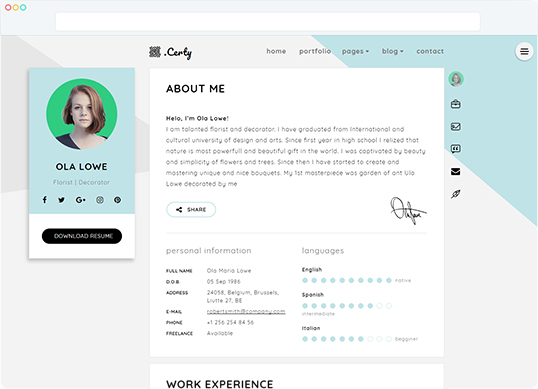Select the portfolio chart icon in side navigation
Image resolution: width=538 pixels, height=389 pixels.
[456, 127]
